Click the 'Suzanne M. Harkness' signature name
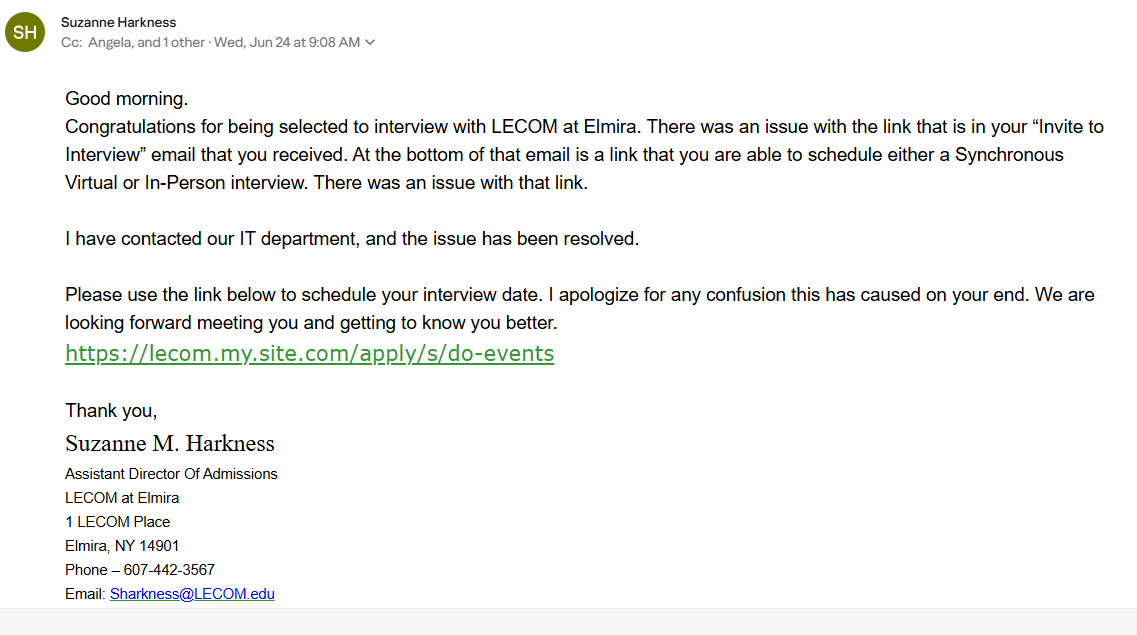1137x635 pixels. tap(170, 443)
